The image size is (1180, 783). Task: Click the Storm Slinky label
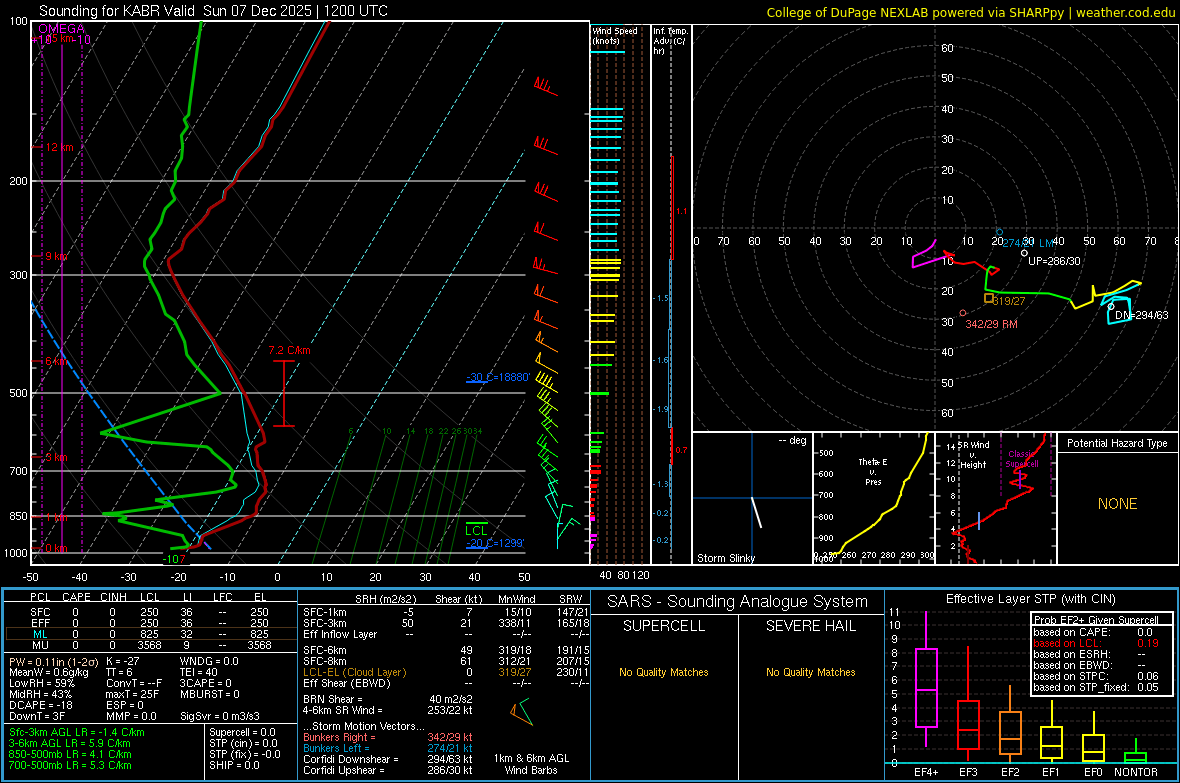[725, 558]
